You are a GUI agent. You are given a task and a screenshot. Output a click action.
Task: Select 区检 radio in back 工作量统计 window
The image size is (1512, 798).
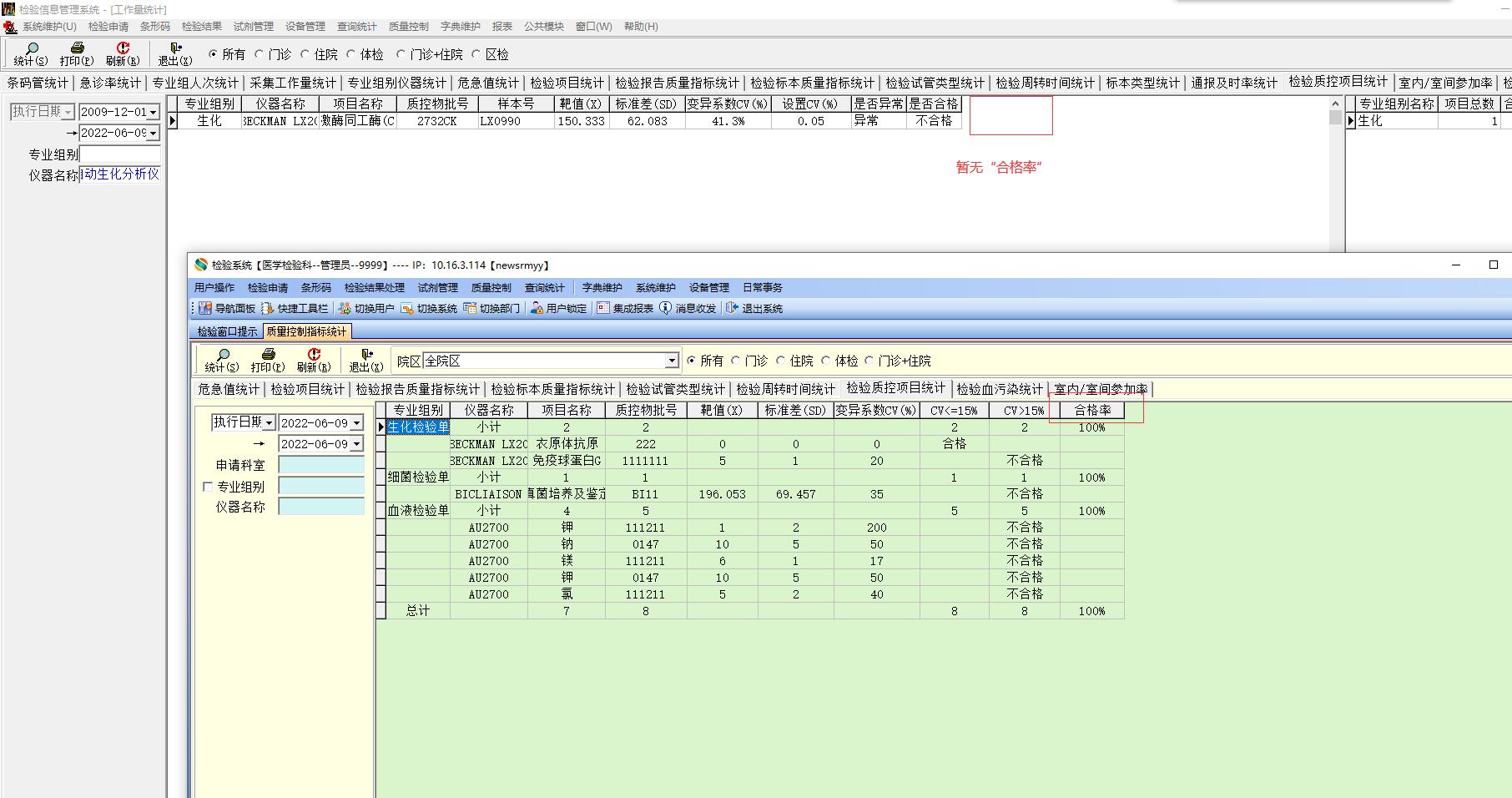click(x=476, y=54)
